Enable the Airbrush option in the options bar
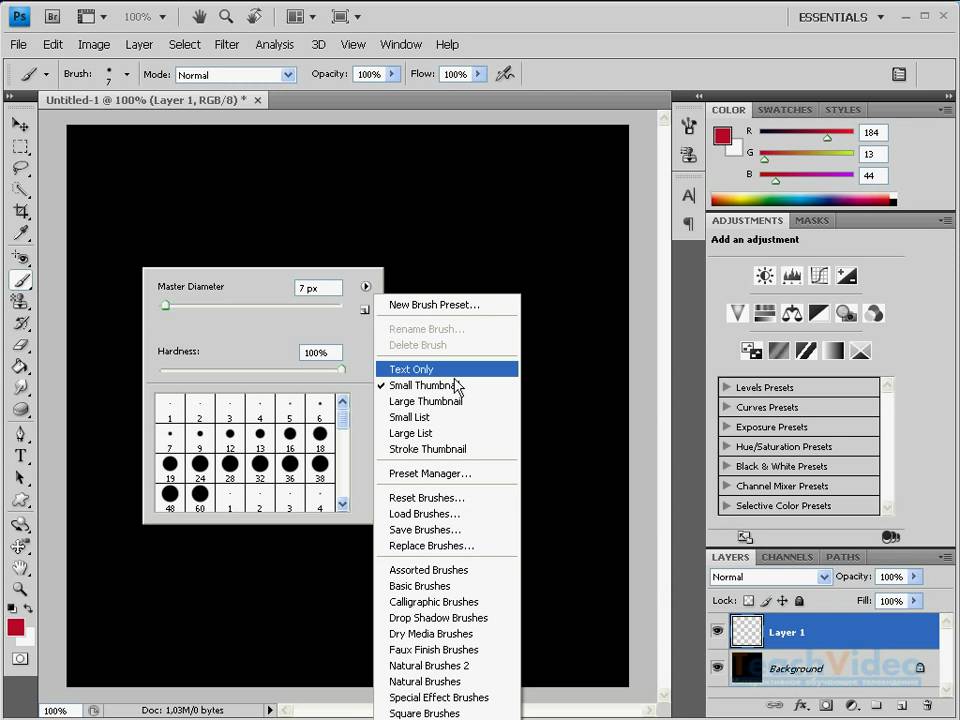 (x=505, y=74)
